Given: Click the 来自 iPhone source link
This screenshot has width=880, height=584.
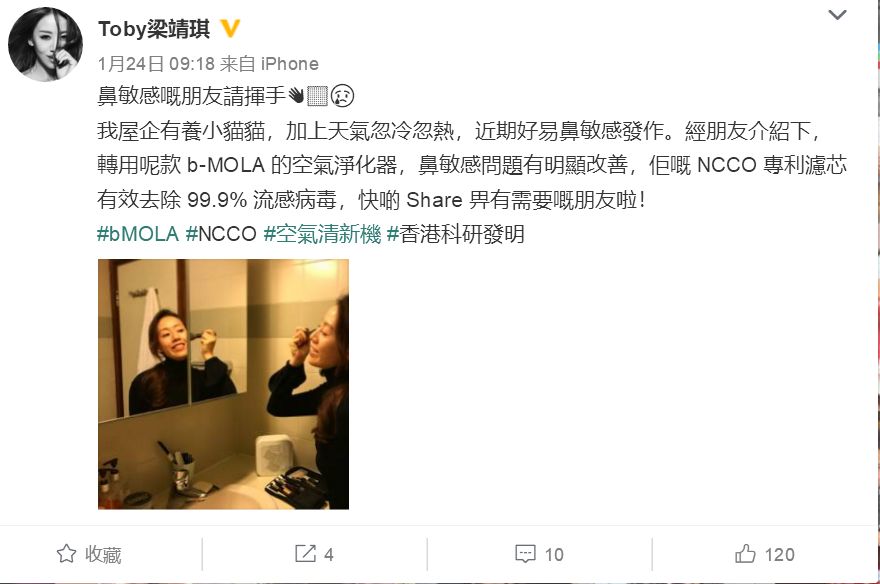Looking at the screenshot, I should point(269,64).
